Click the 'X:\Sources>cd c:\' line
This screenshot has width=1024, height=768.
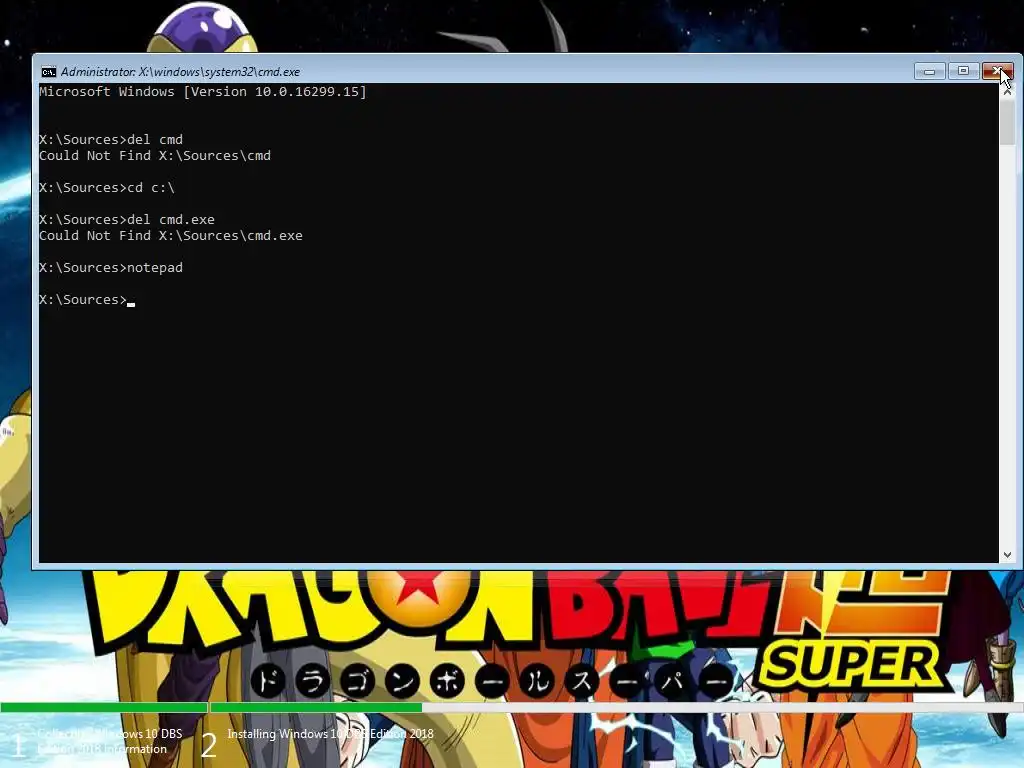107,187
